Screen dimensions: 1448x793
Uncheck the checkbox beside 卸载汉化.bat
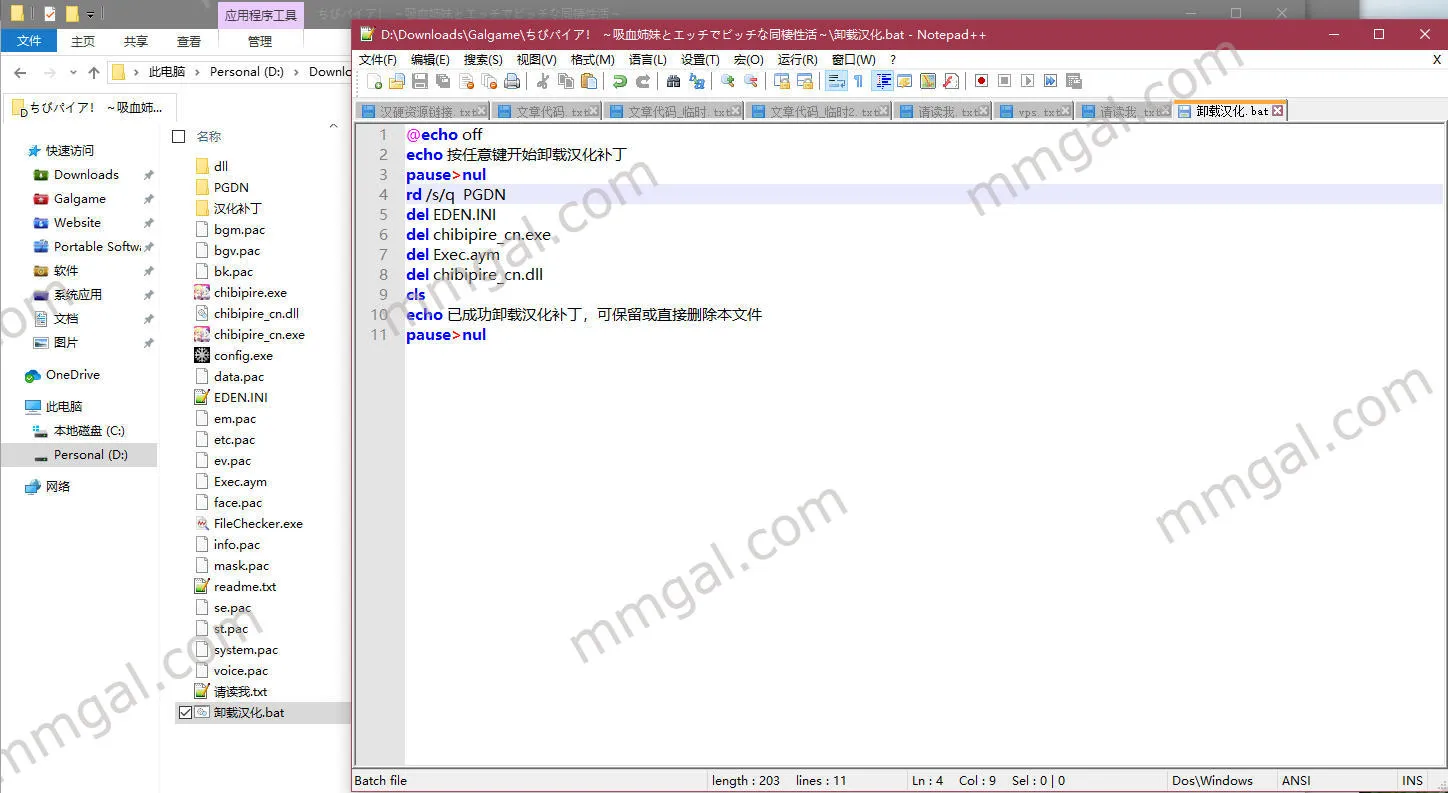pos(185,713)
